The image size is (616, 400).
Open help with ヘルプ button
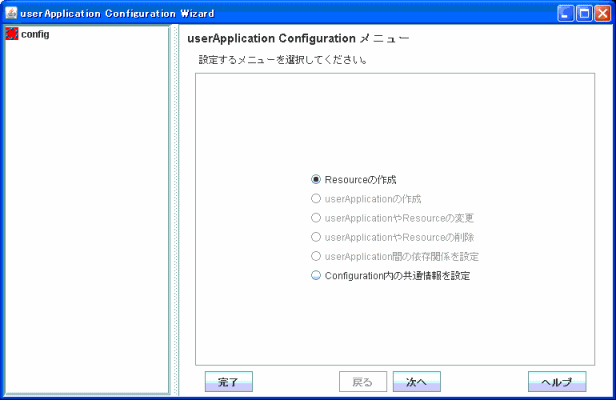[557, 382]
